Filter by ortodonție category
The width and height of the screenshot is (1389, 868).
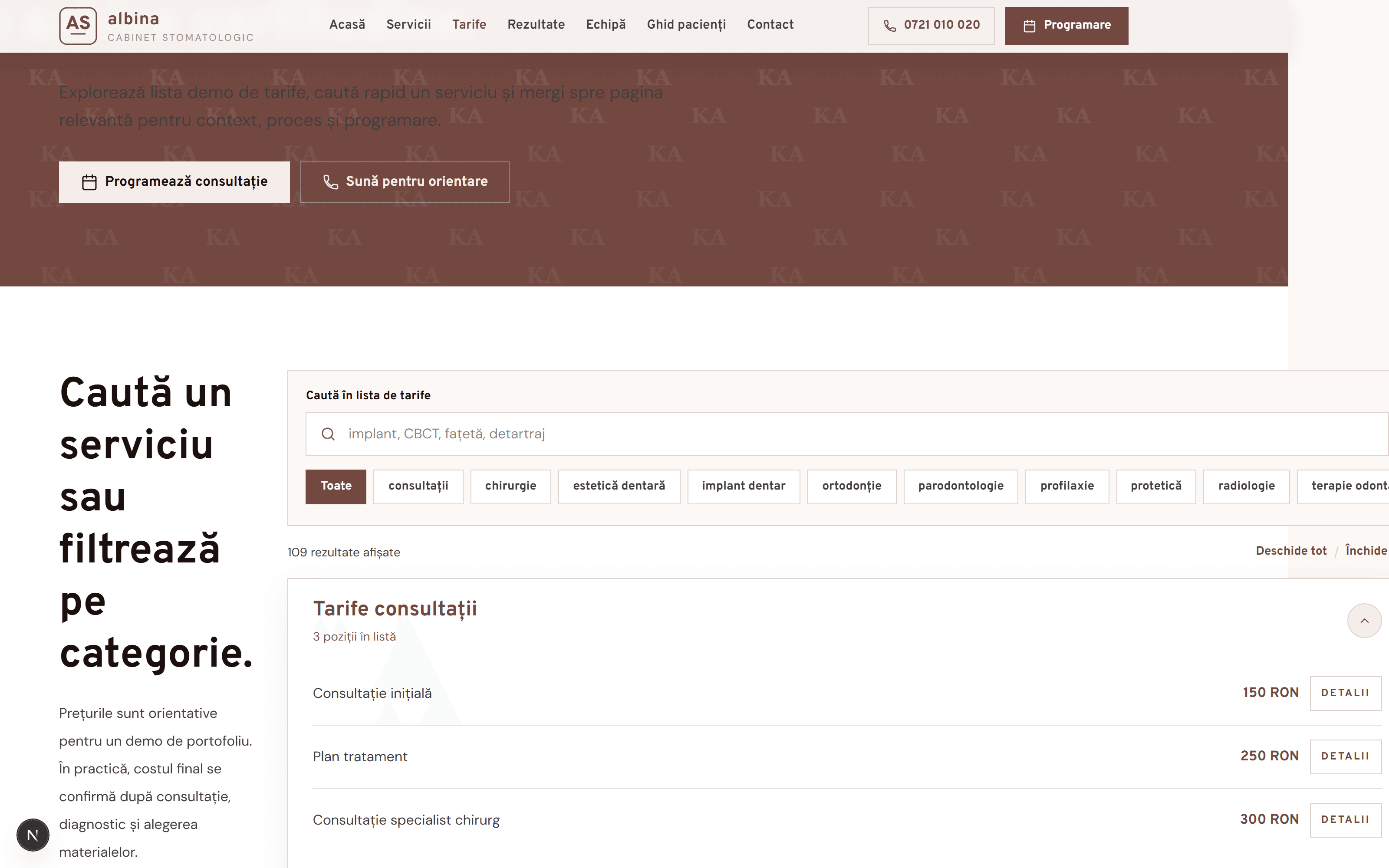851,486
